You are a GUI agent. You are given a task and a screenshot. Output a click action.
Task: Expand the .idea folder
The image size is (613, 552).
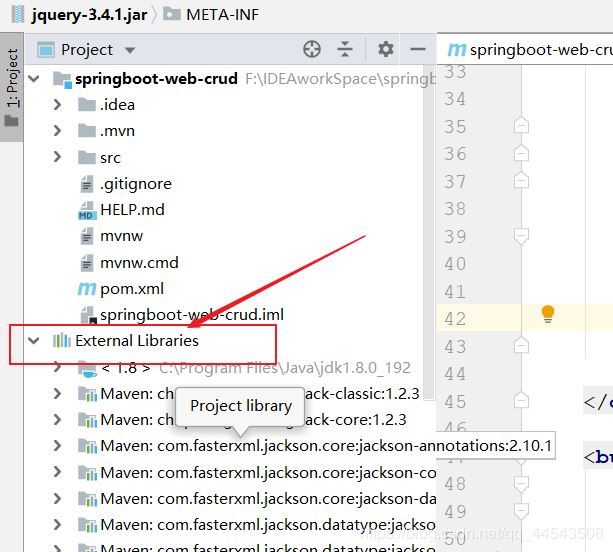[57, 104]
